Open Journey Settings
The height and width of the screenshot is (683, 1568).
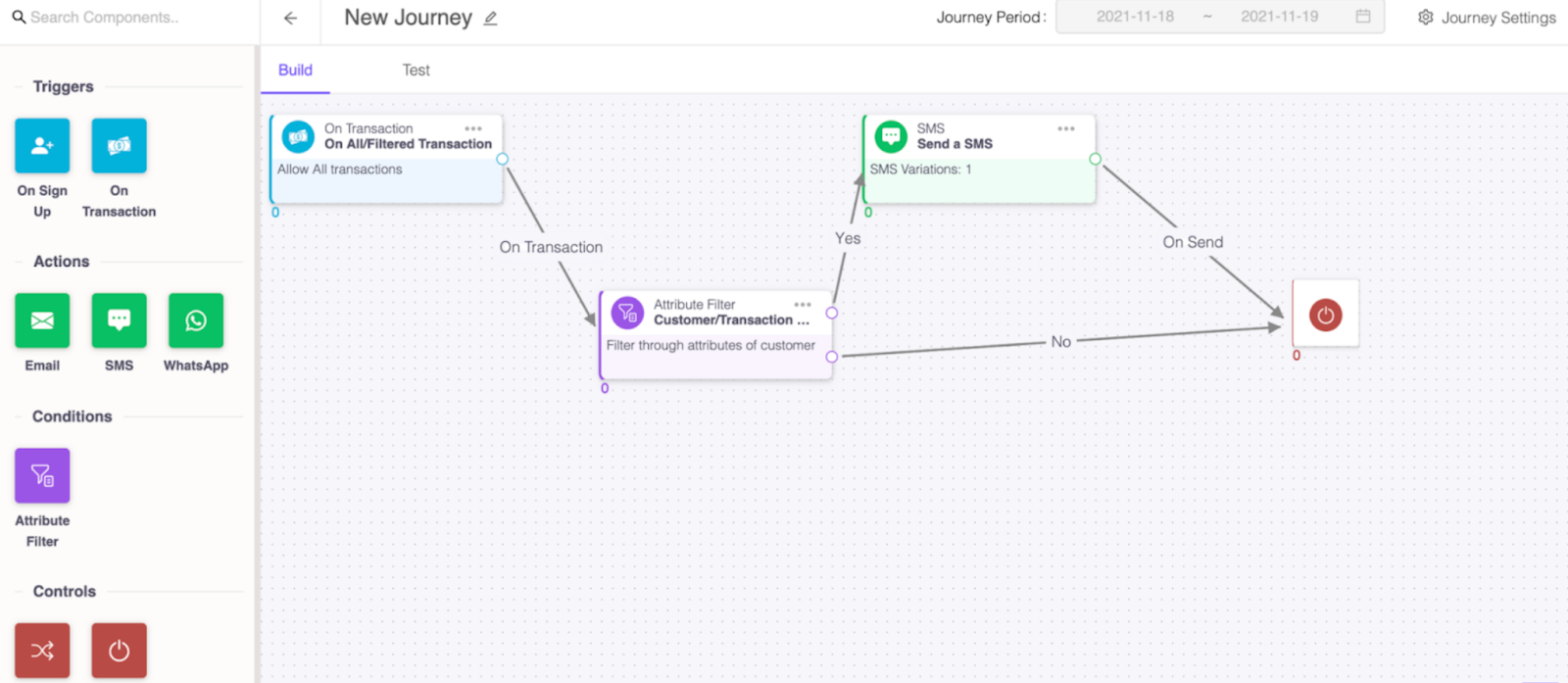click(x=1487, y=18)
